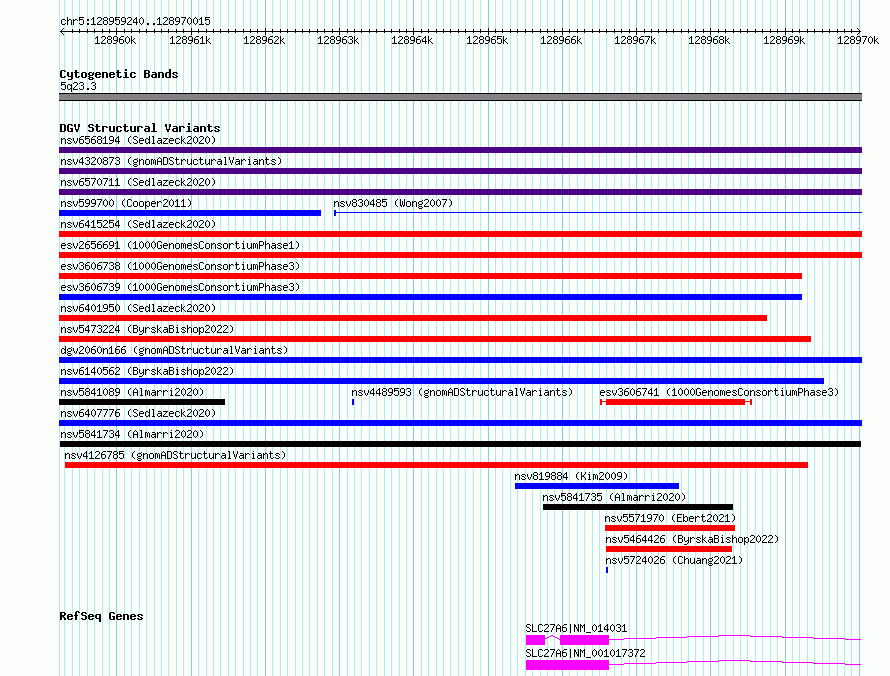Screen dimensions: 890x676
Task: Open dgv2060n166 (gnomADStructuralVariants) label
Action: [x=174, y=350]
